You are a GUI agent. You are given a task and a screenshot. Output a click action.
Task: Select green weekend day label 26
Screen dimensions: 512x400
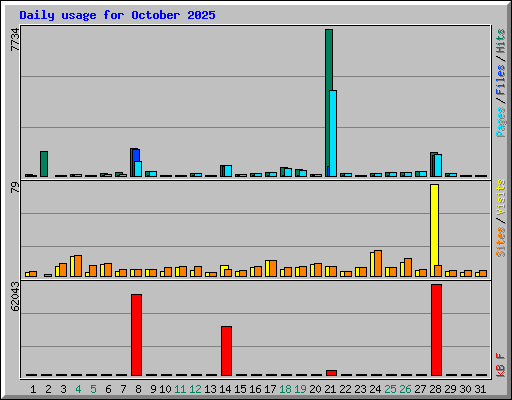[405, 389]
